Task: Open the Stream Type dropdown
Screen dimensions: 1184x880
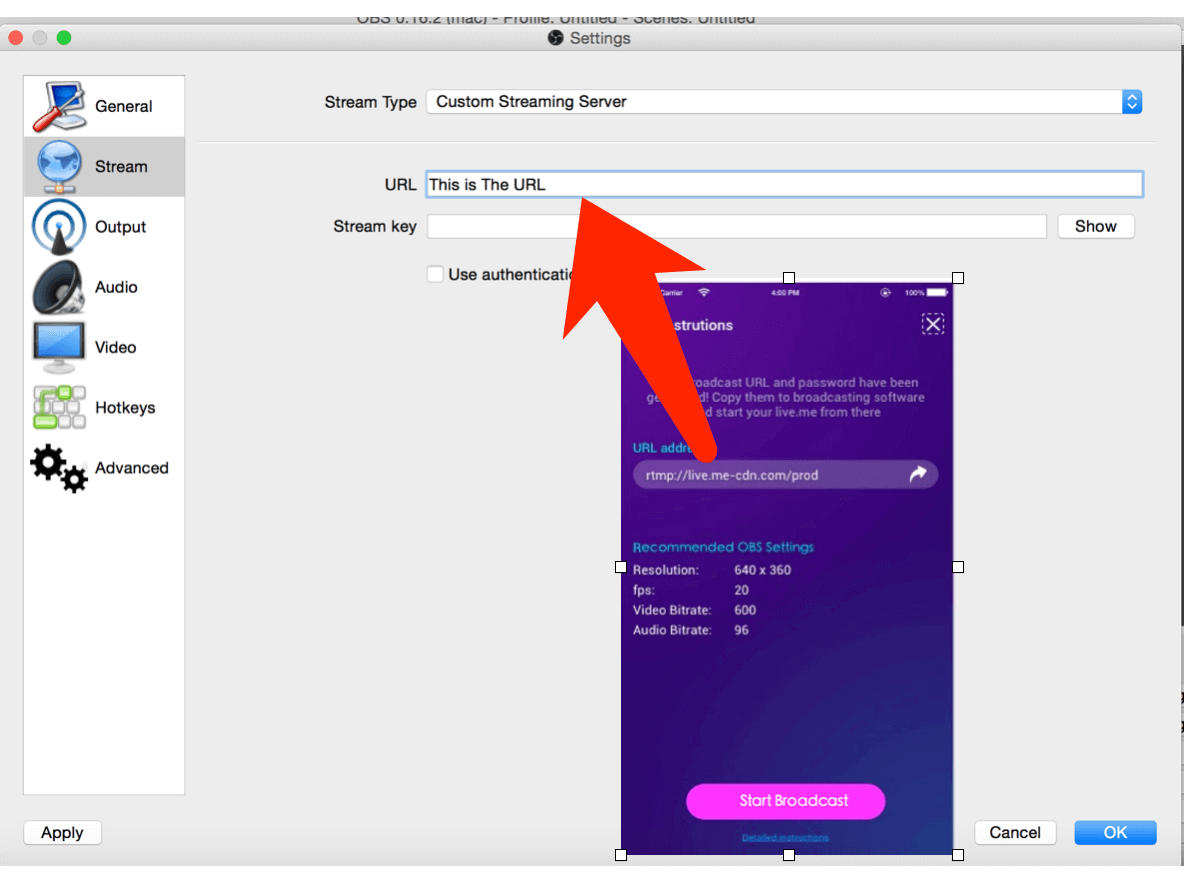Action: point(784,102)
